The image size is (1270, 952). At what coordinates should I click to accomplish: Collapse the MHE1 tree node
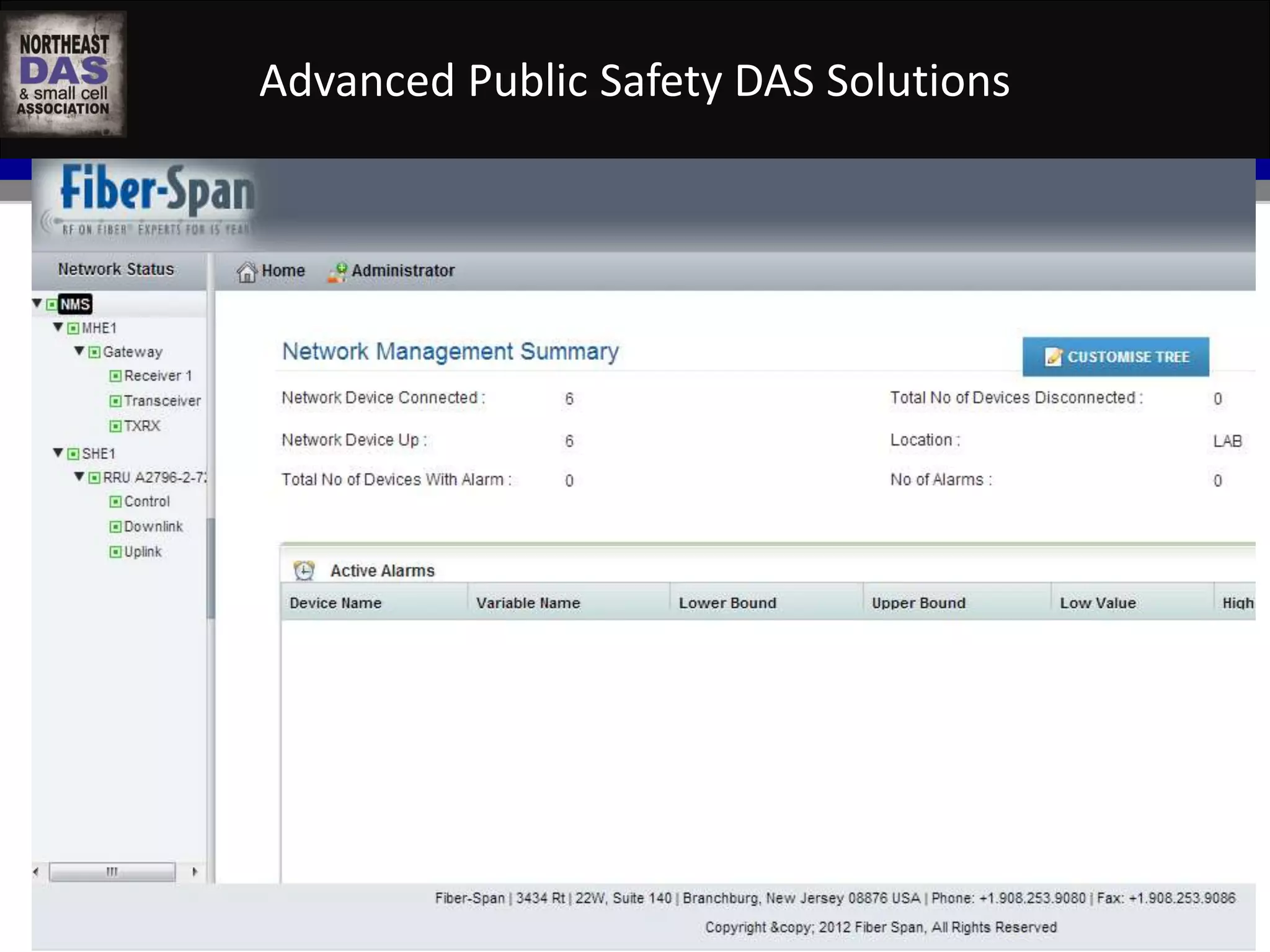(58, 327)
